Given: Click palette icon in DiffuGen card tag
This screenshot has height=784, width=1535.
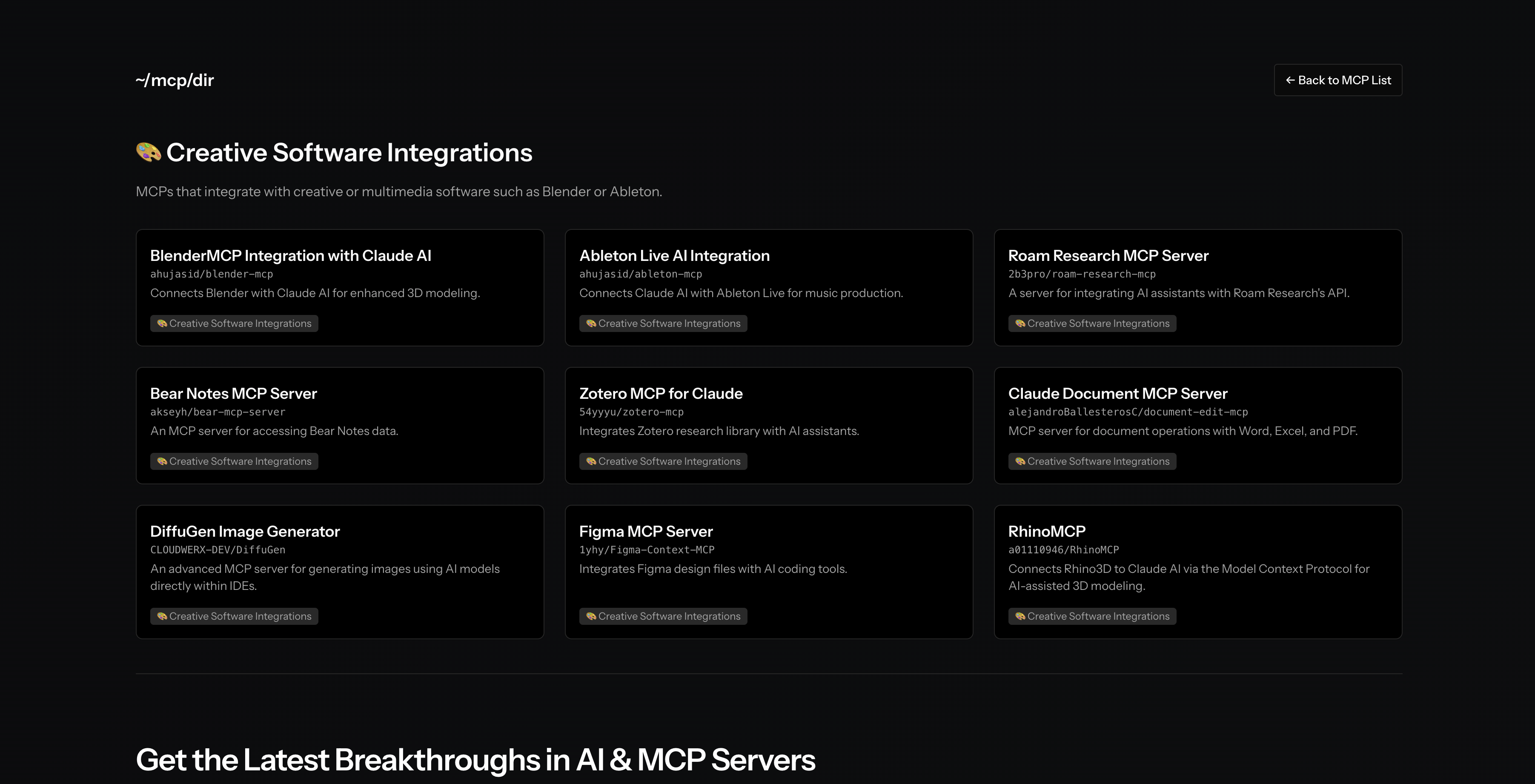Looking at the screenshot, I should (162, 616).
